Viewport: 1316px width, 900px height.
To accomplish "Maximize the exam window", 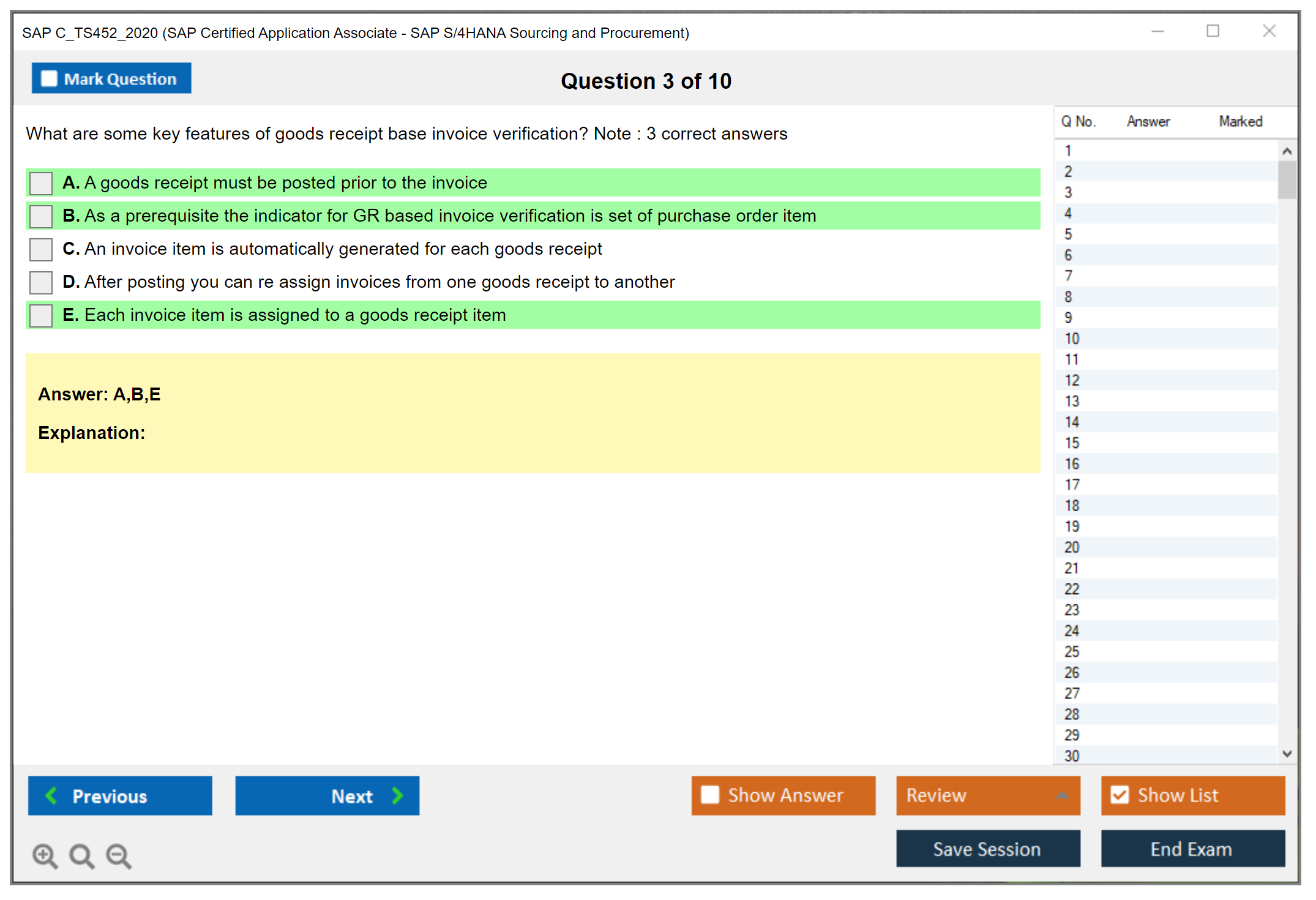I will pos(1213,31).
